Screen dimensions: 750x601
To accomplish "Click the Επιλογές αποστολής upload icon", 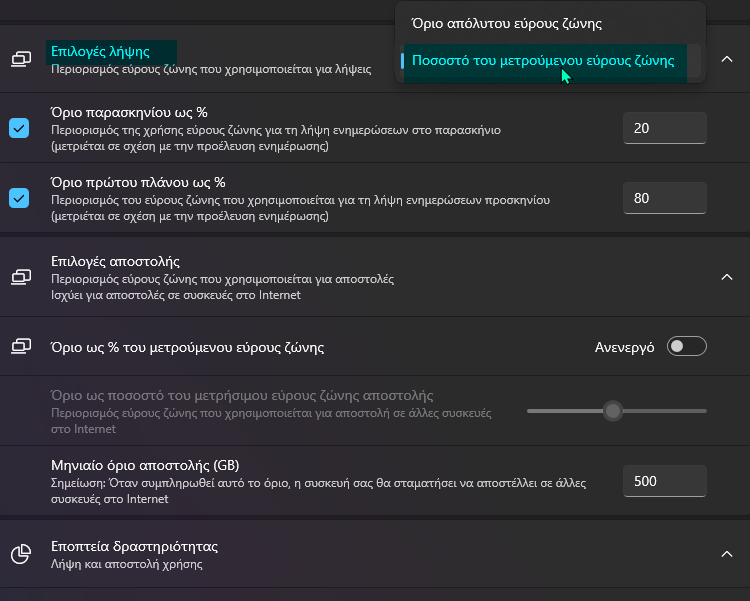I will (20, 276).
